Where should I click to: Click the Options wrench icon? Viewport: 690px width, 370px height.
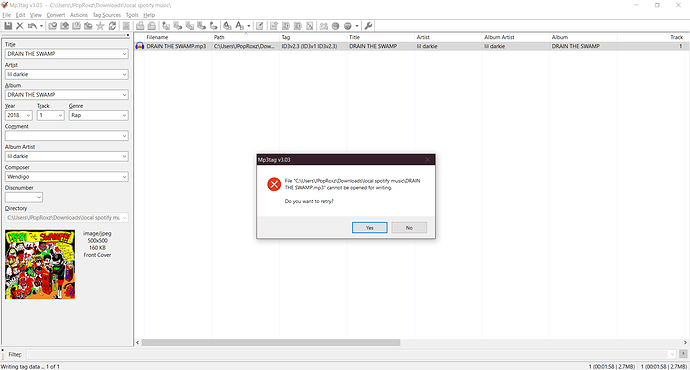[368, 26]
